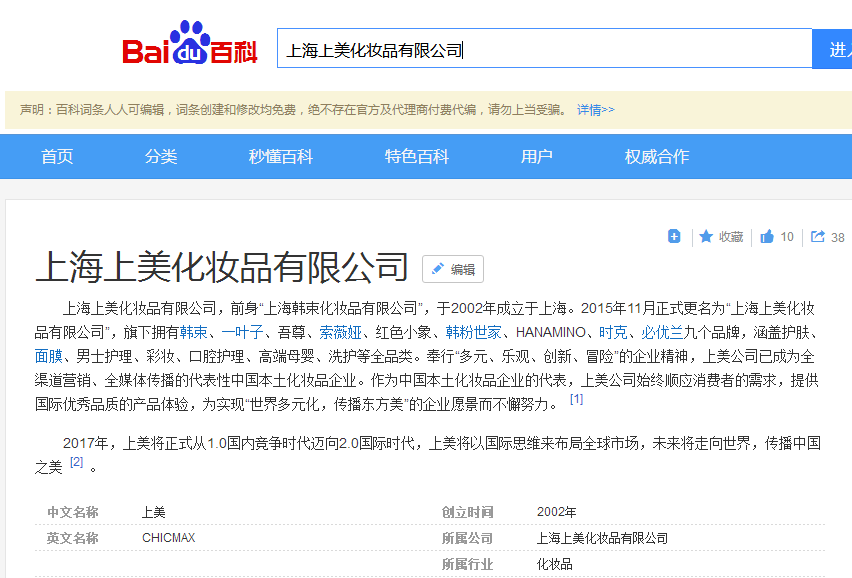Image resolution: width=852 pixels, height=578 pixels.
Task: Open the 必优兰 brand link
Action: pos(662,332)
